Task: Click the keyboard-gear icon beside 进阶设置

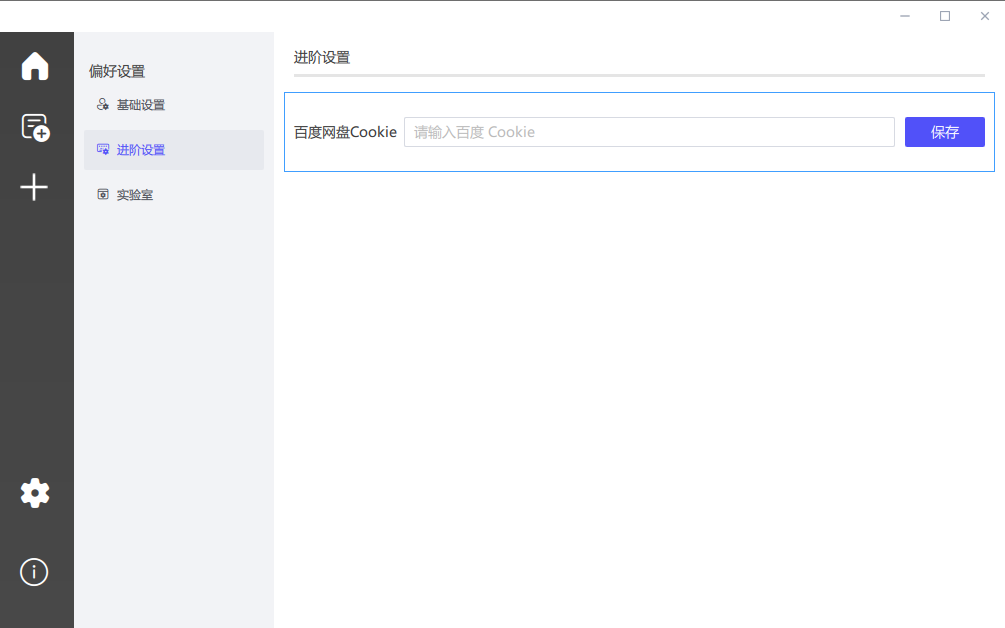Action: (104, 148)
